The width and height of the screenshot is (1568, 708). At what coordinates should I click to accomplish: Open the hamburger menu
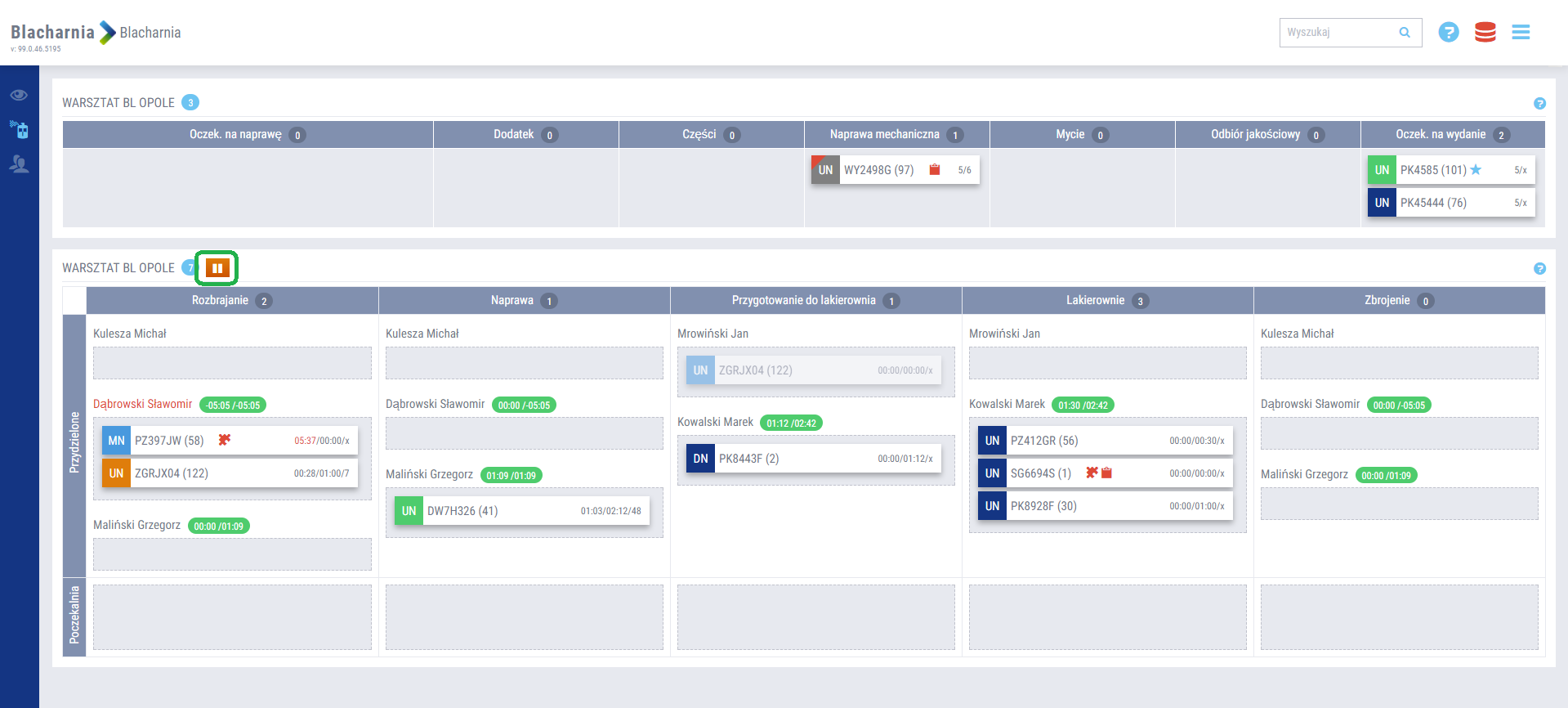coord(1520,33)
